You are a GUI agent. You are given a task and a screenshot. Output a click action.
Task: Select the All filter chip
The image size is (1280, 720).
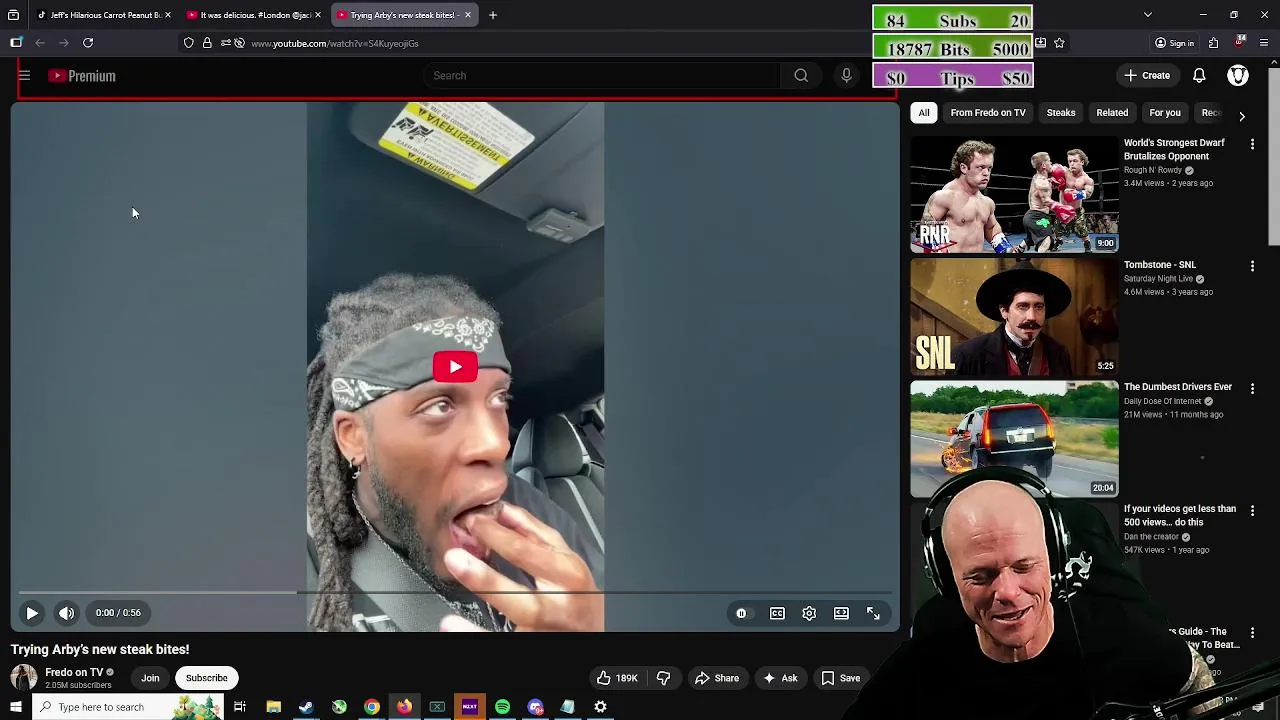coord(924,113)
